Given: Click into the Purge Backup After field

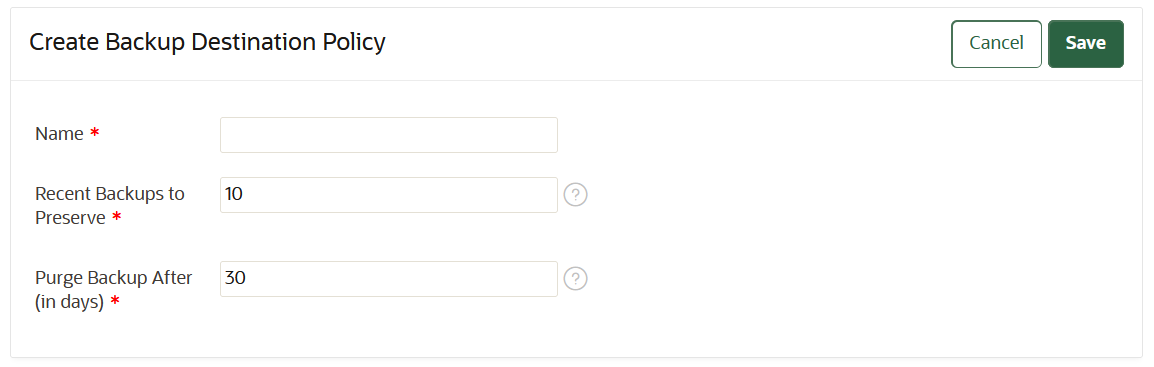Looking at the screenshot, I should (x=389, y=279).
